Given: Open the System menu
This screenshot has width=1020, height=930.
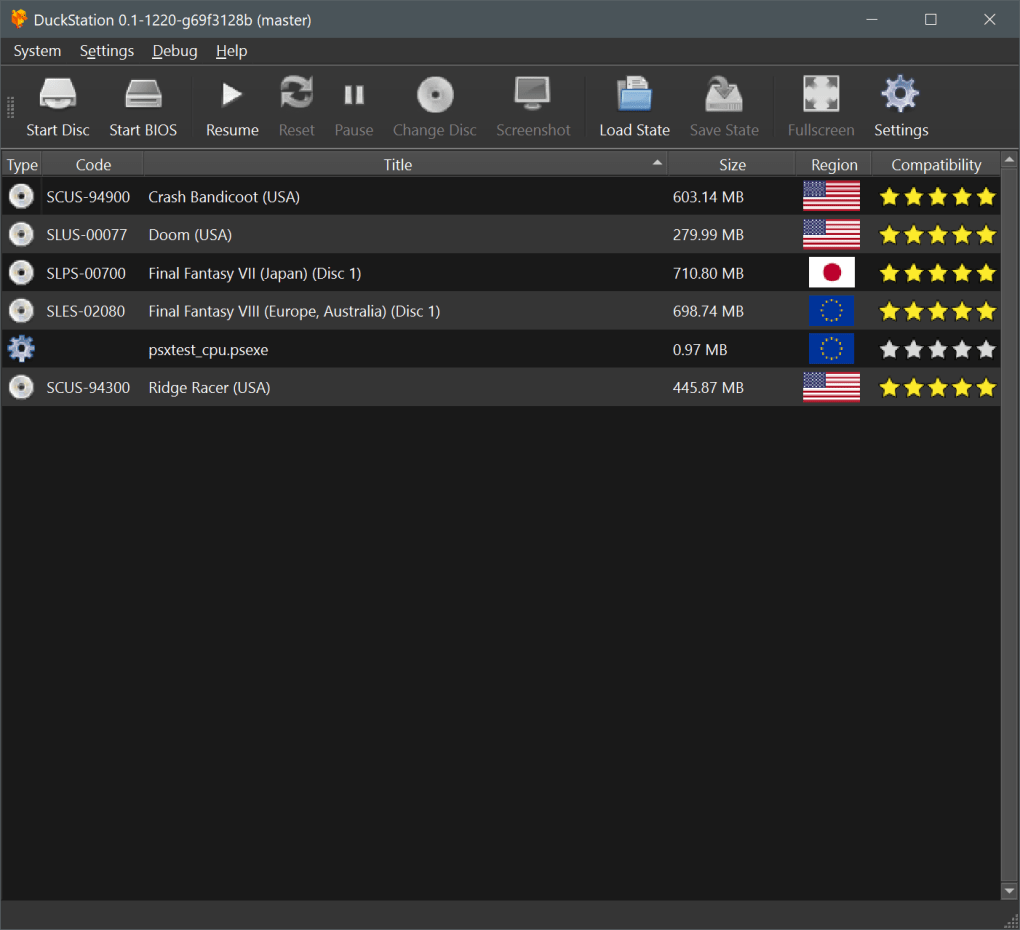Looking at the screenshot, I should pyautogui.click(x=37, y=51).
